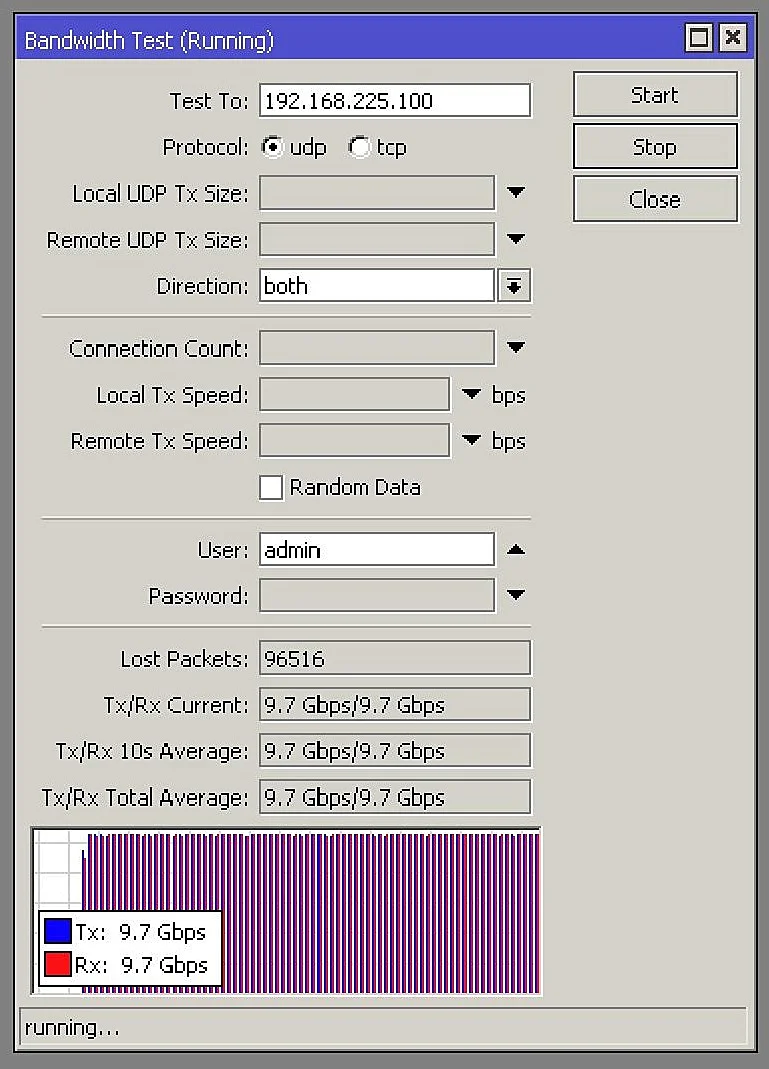Viewport: 769px width, 1069px height.
Task: Close the window with title bar X
Action: (733, 39)
